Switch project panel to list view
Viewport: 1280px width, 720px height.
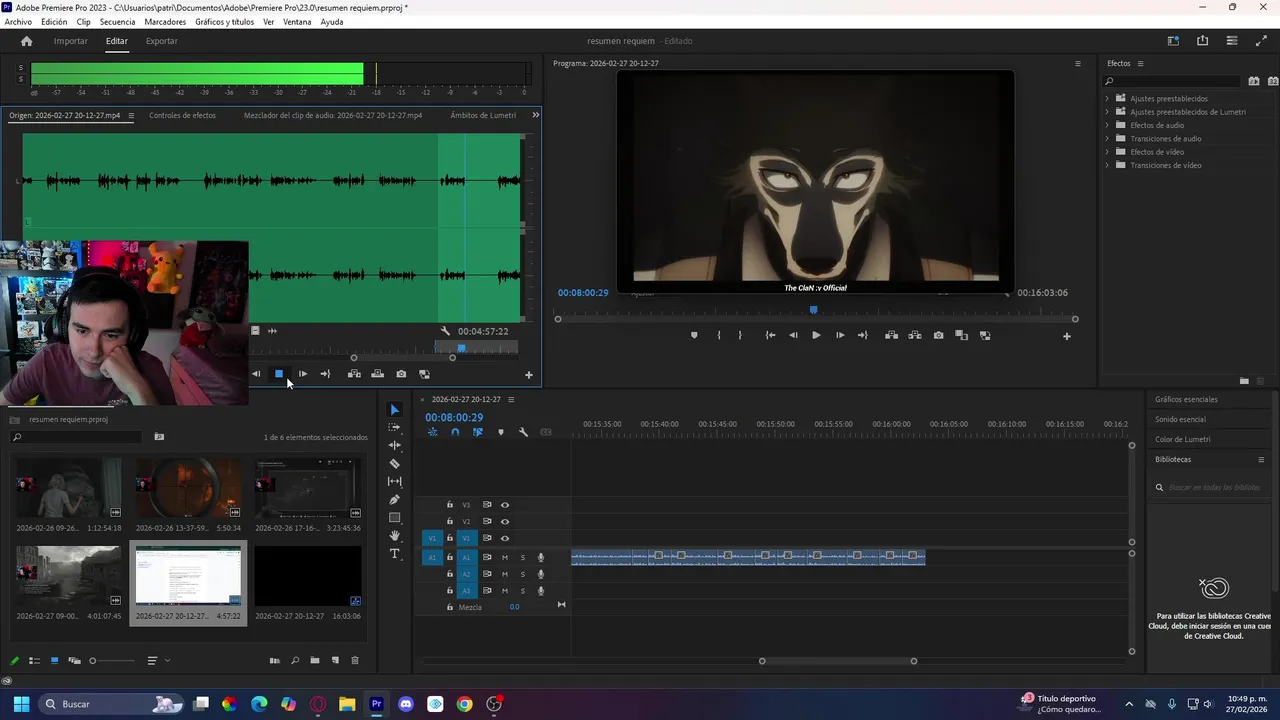[34, 661]
